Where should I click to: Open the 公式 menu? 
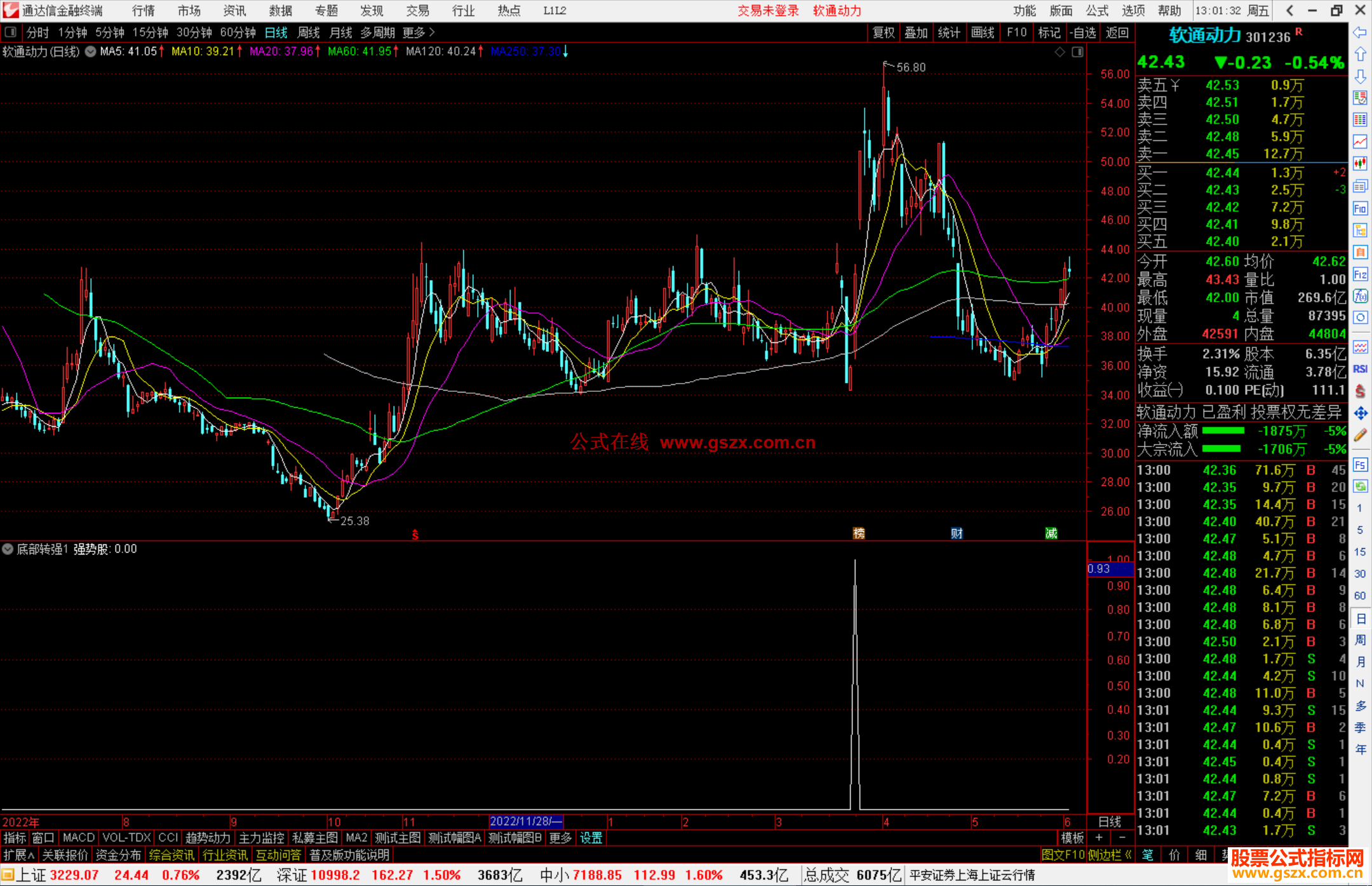tap(1097, 11)
